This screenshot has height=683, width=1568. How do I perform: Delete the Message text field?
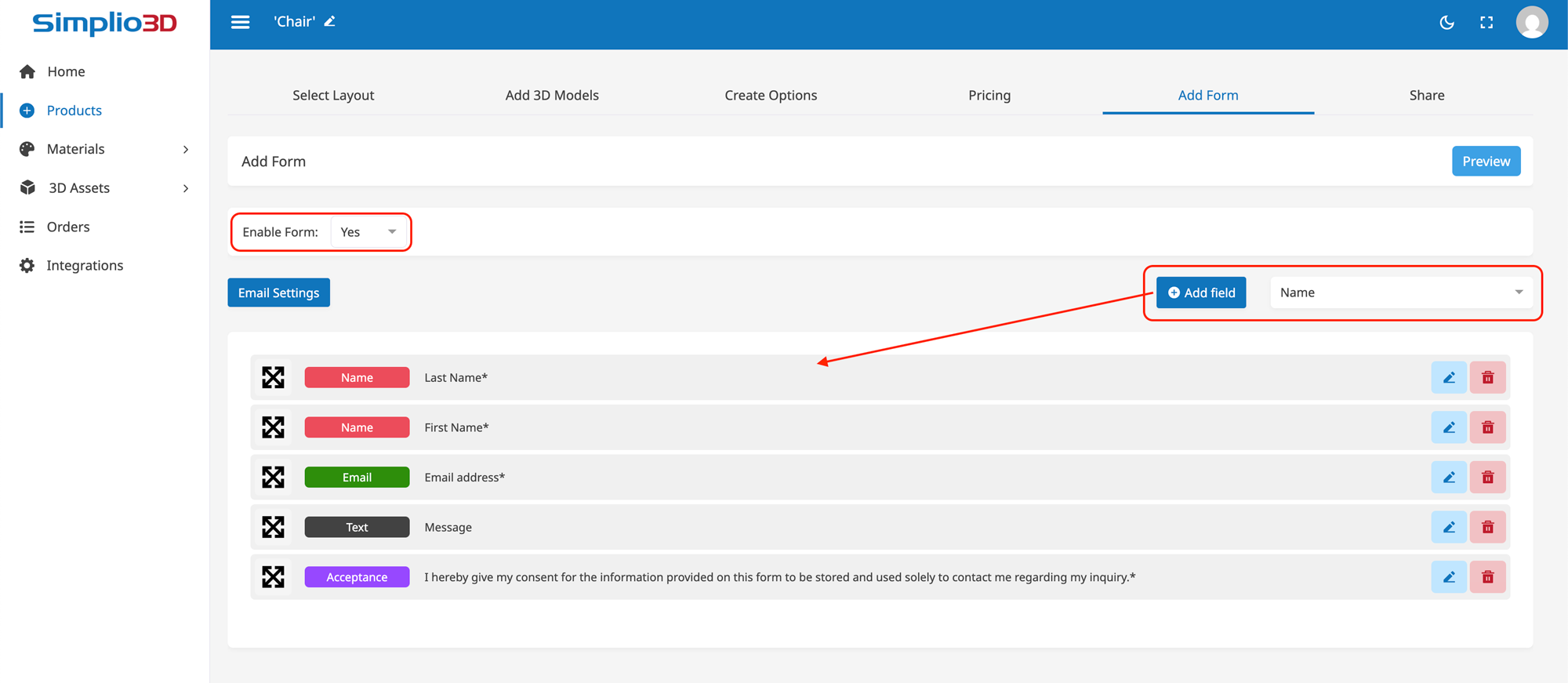point(1487,527)
